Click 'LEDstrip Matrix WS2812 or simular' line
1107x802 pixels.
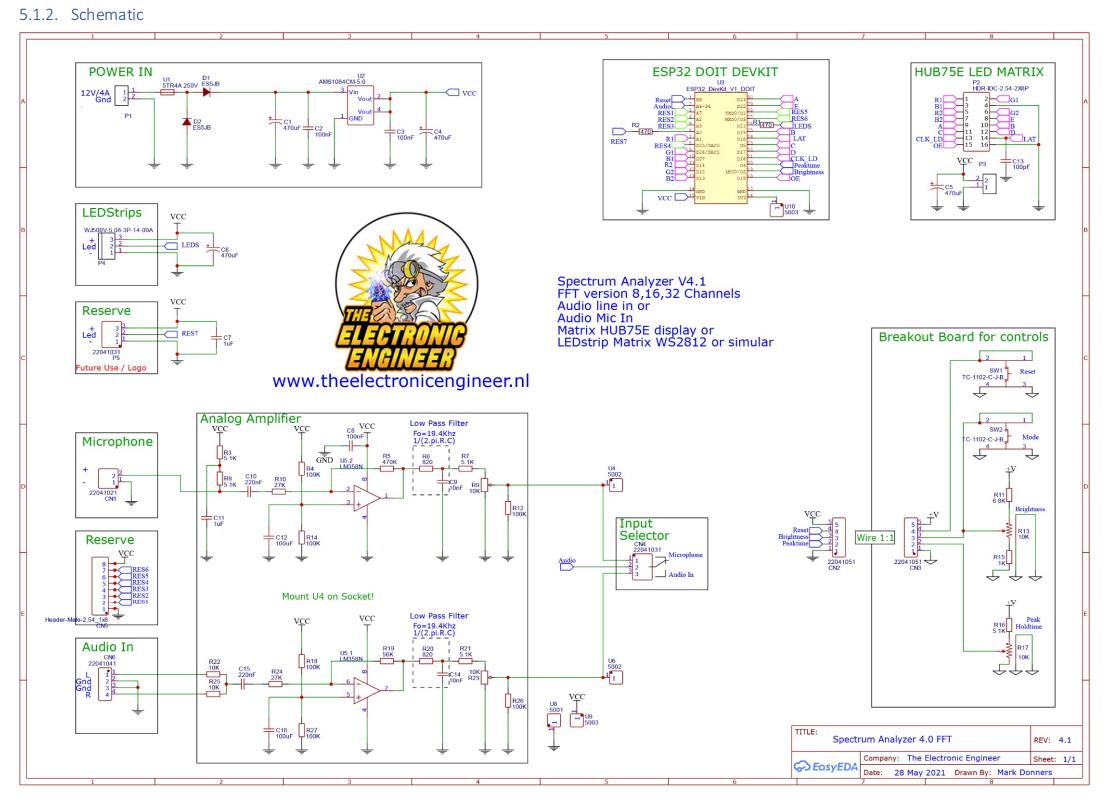665,342
